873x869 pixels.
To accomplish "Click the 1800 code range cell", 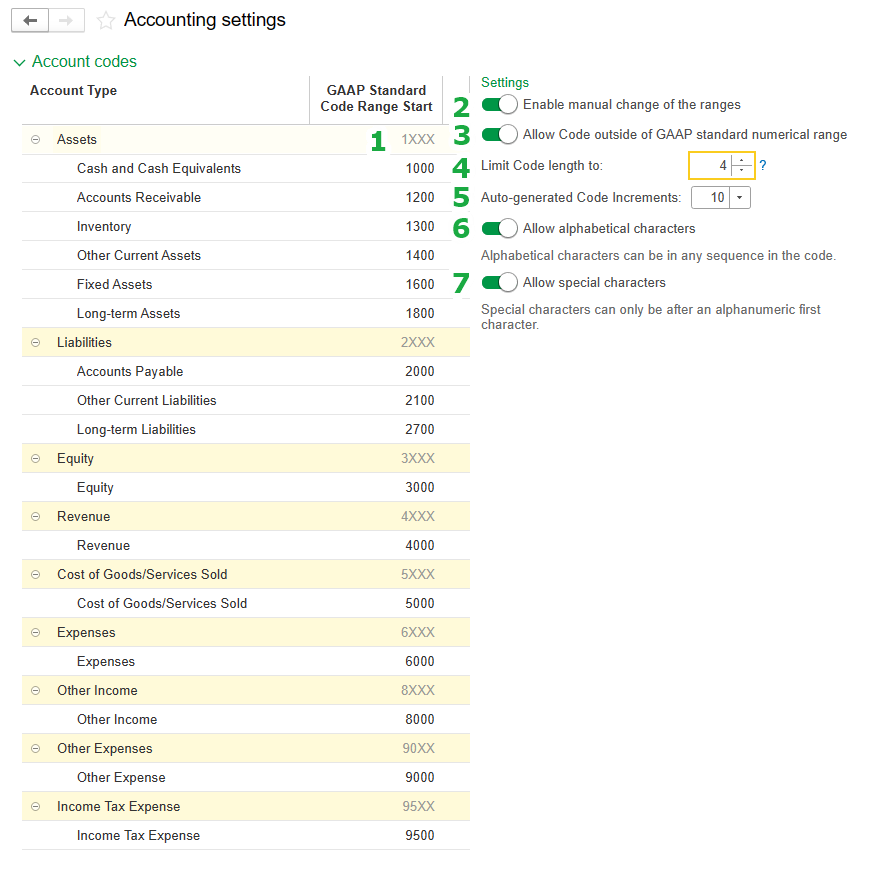I will point(420,313).
